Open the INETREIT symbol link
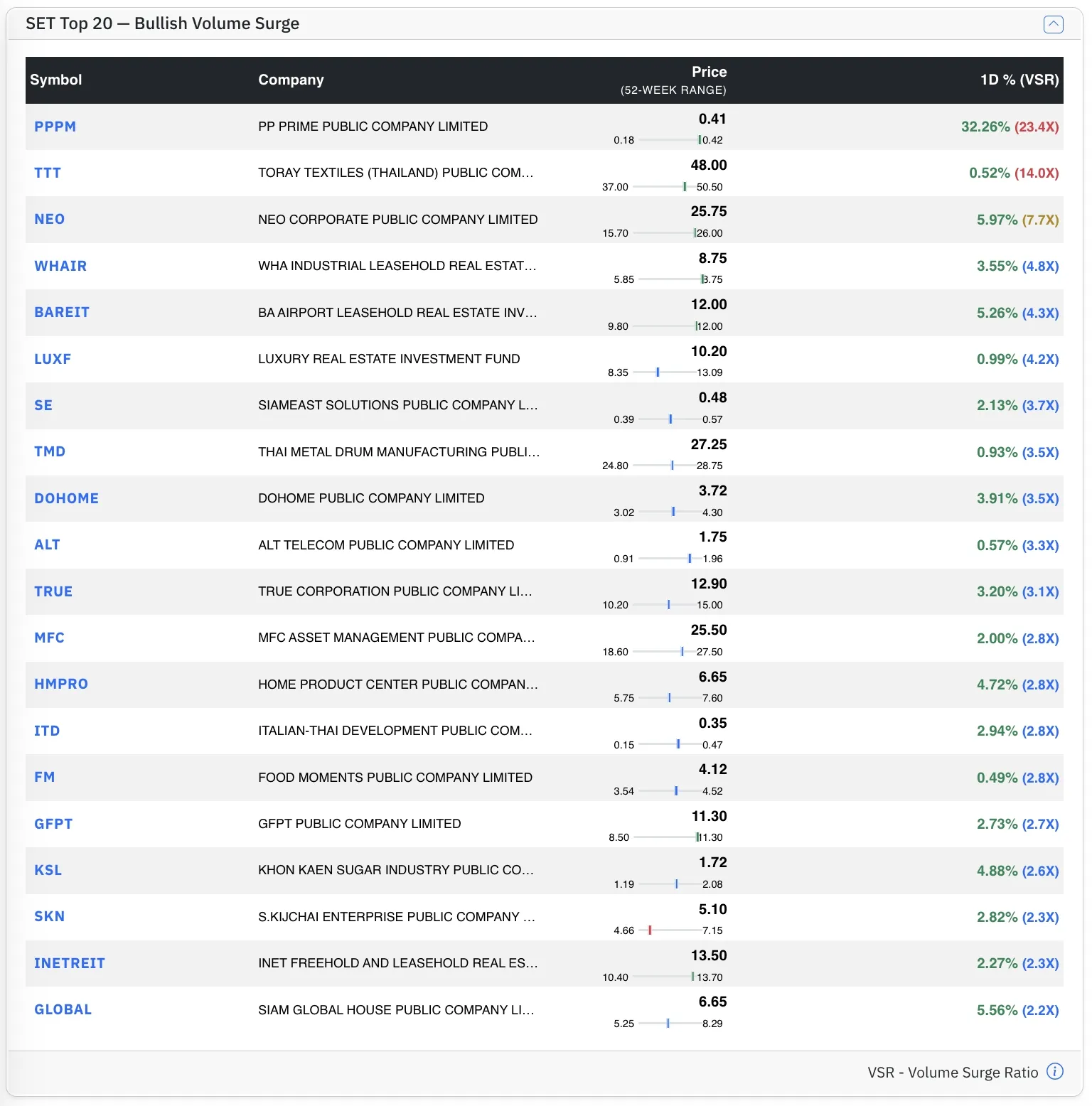The image size is (1092, 1106). point(70,963)
